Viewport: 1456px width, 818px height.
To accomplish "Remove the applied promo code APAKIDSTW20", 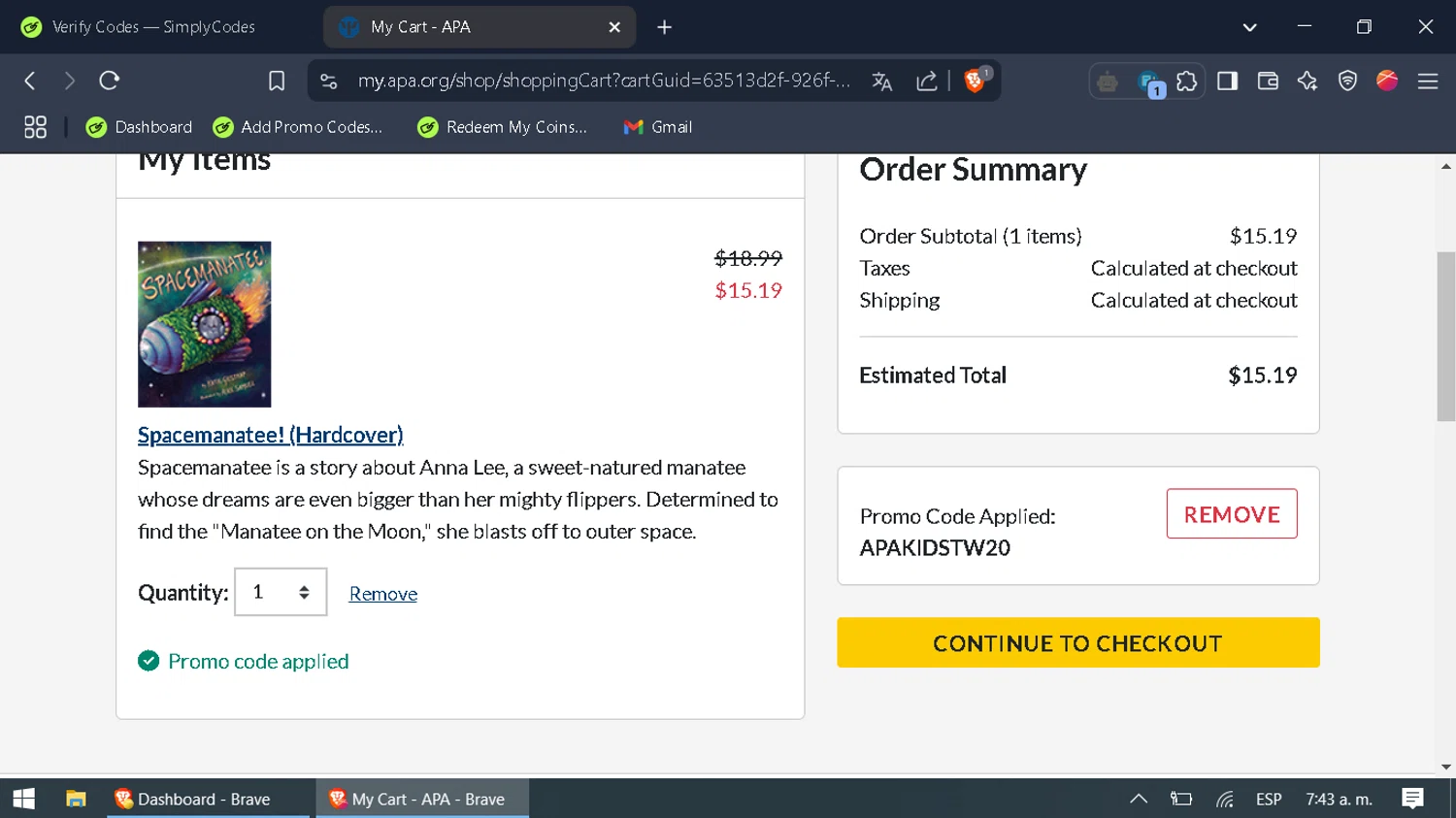I will click(x=1232, y=514).
